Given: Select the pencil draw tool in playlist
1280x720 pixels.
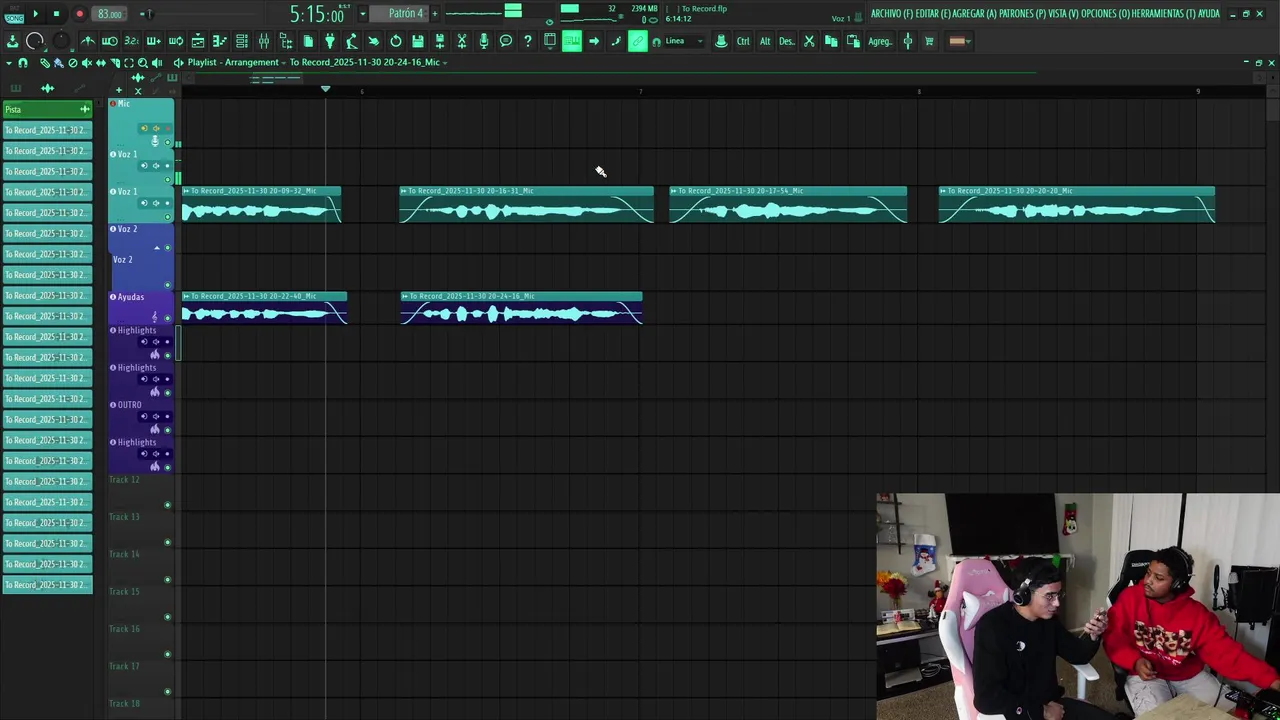Looking at the screenshot, I should (x=44, y=63).
